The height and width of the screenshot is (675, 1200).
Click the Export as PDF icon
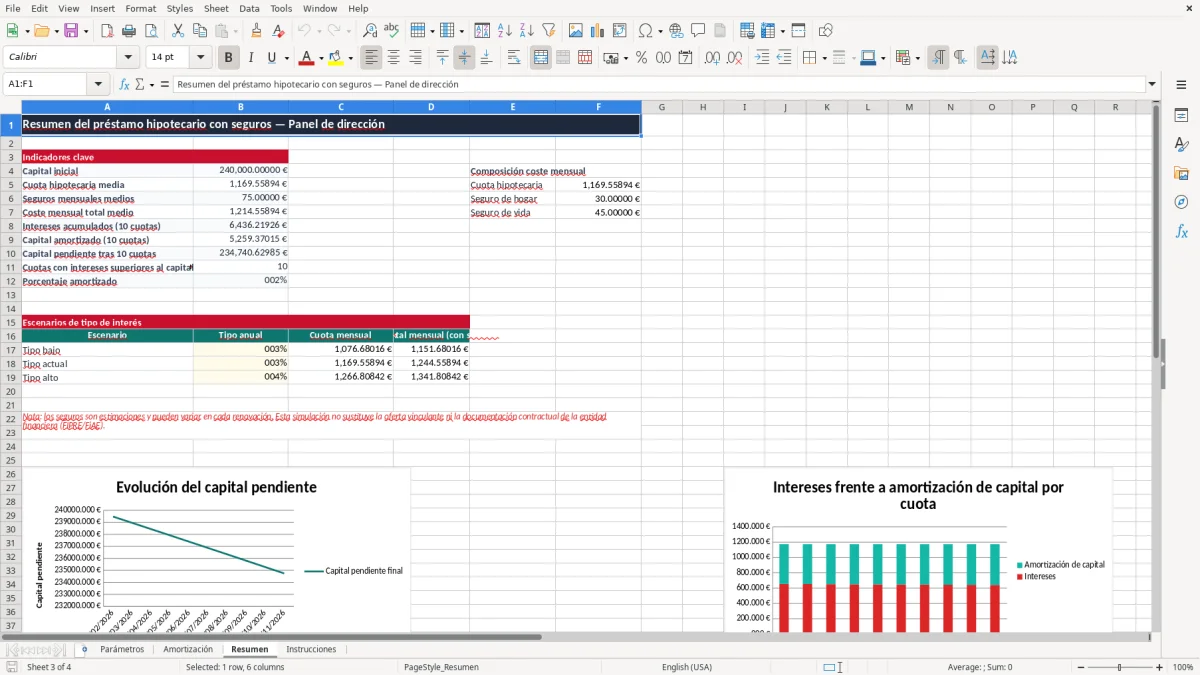click(109, 31)
